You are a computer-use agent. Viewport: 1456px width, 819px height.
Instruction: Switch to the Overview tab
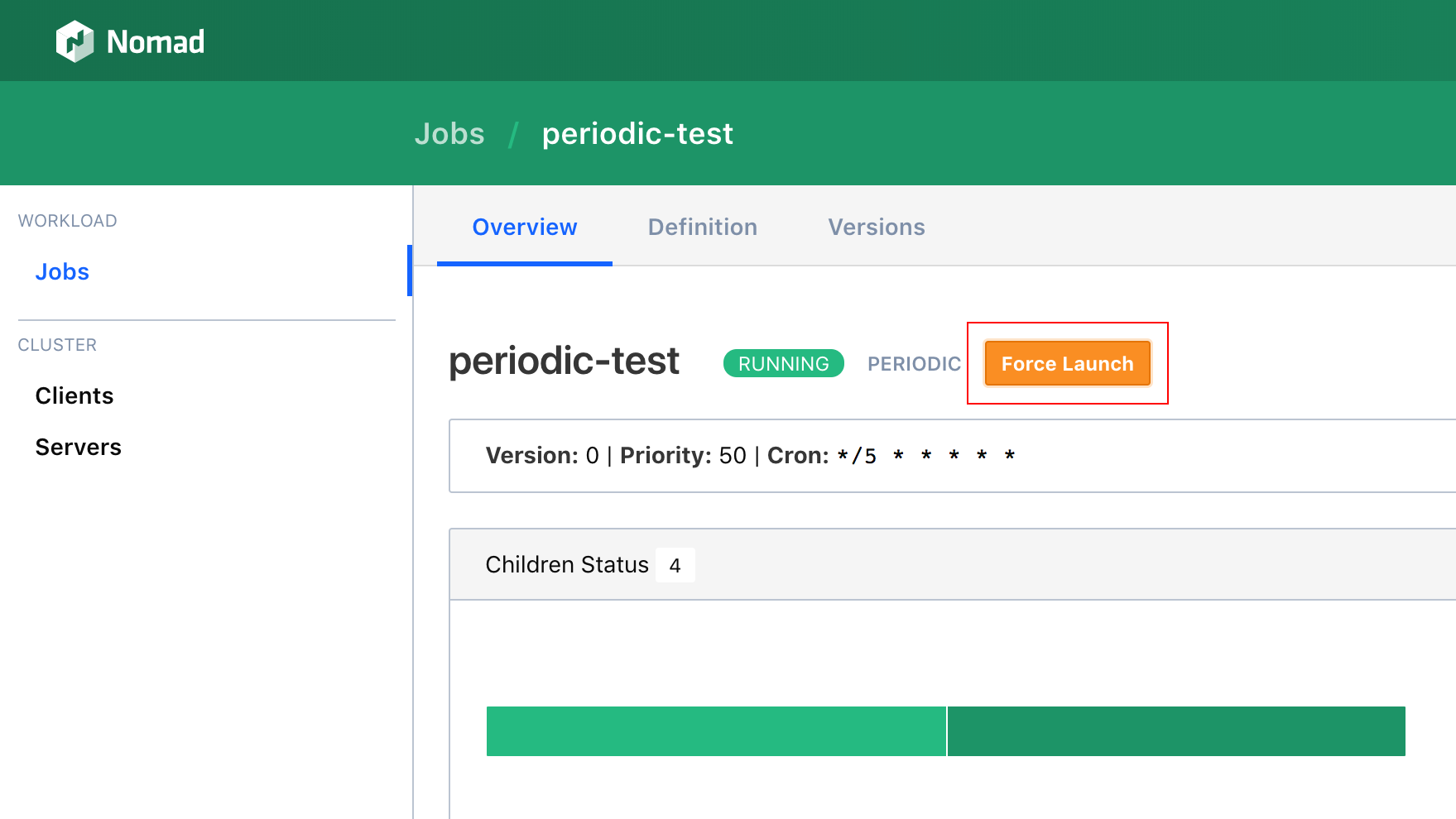click(525, 227)
